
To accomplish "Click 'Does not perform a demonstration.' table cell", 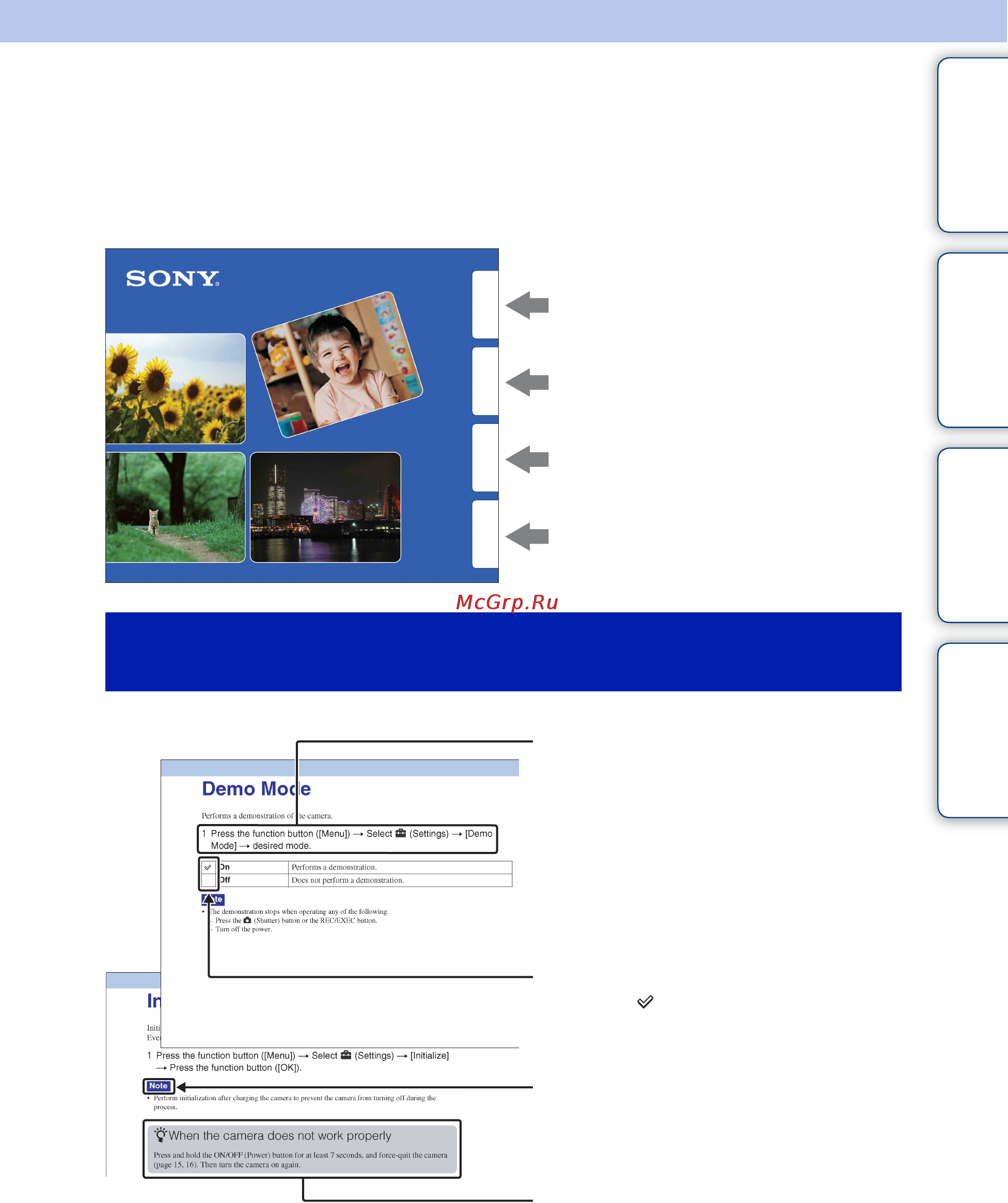I will tap(400, 880).
